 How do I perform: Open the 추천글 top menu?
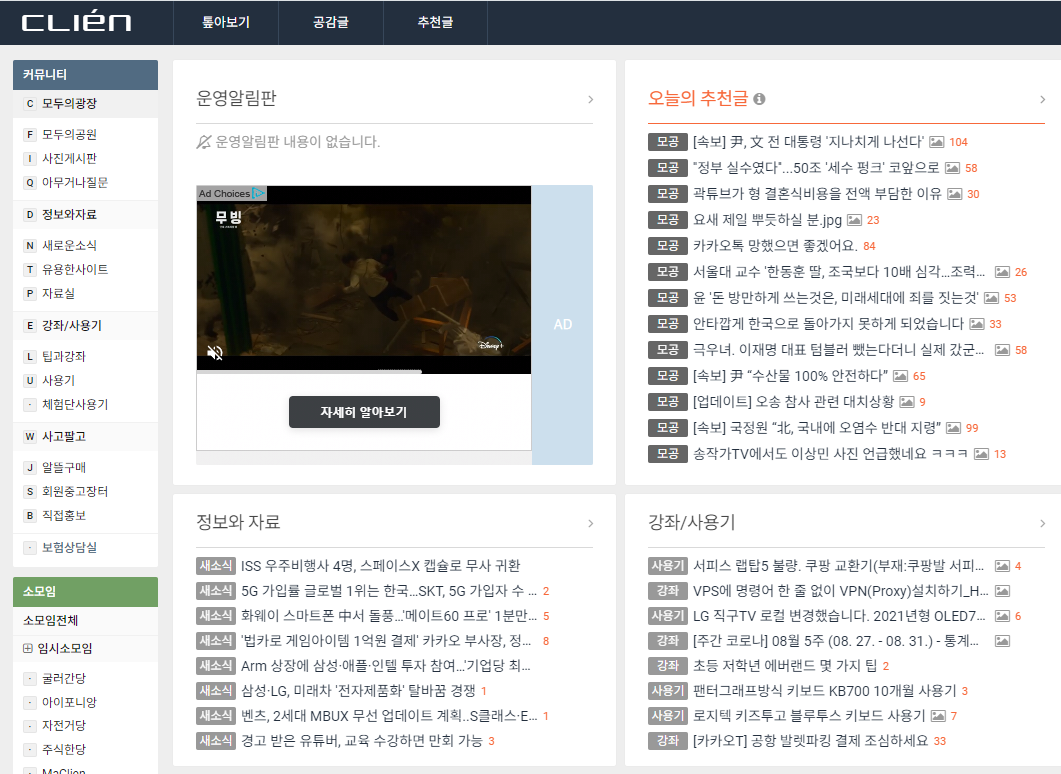pyautogui.click(x=435, y=22)
